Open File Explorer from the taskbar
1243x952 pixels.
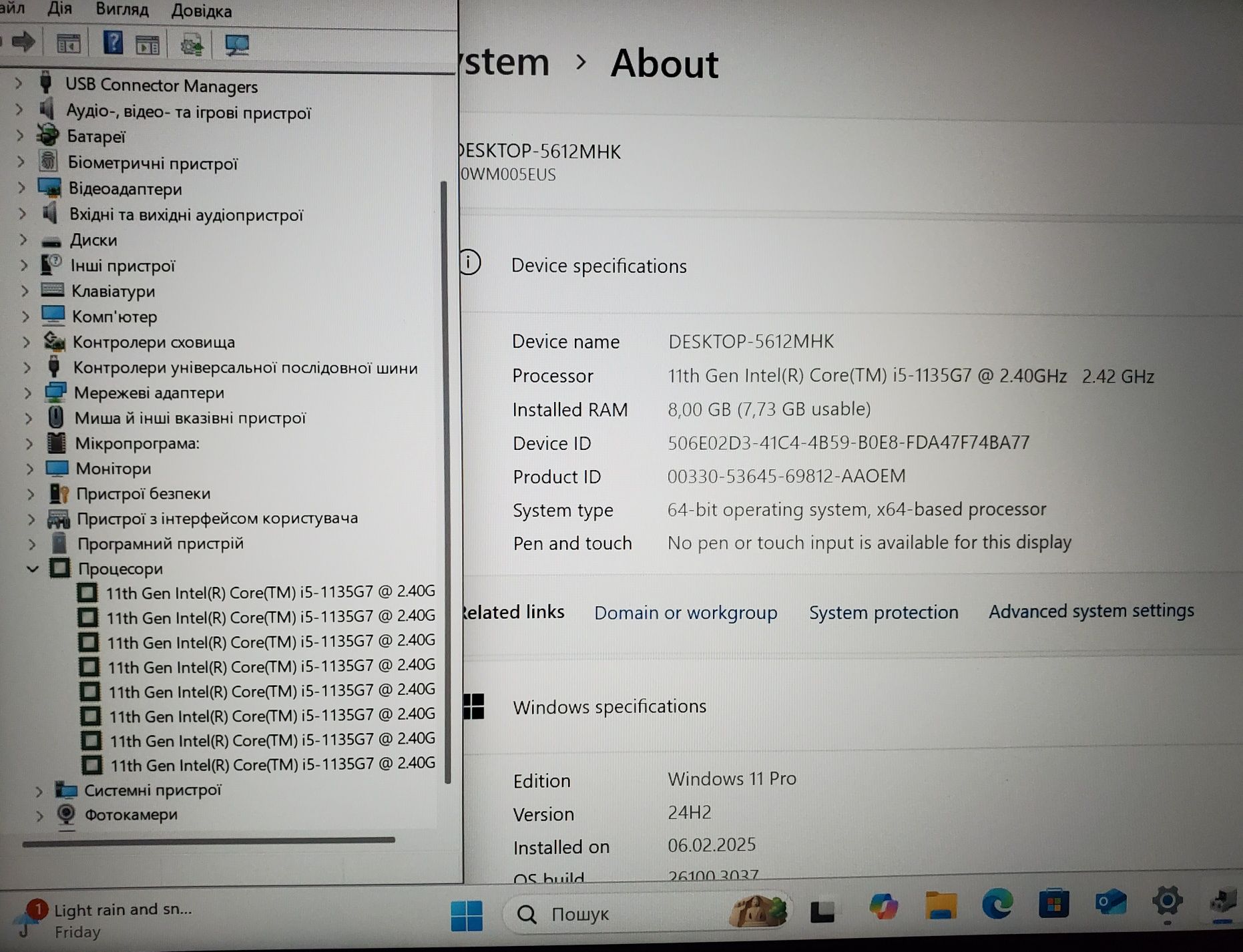[x=941, y=905]
